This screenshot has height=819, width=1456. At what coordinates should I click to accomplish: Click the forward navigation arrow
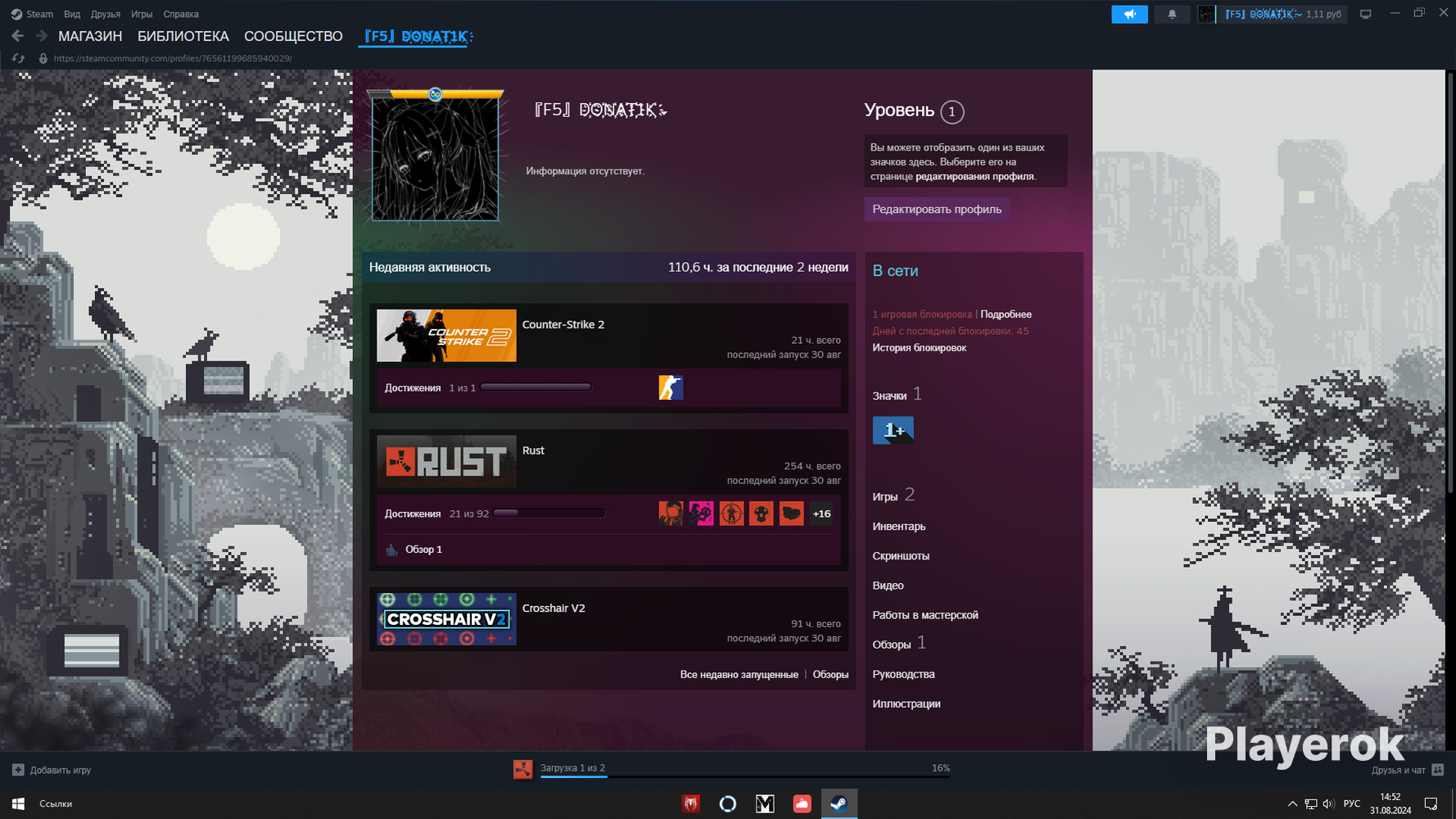coord(41,36)
